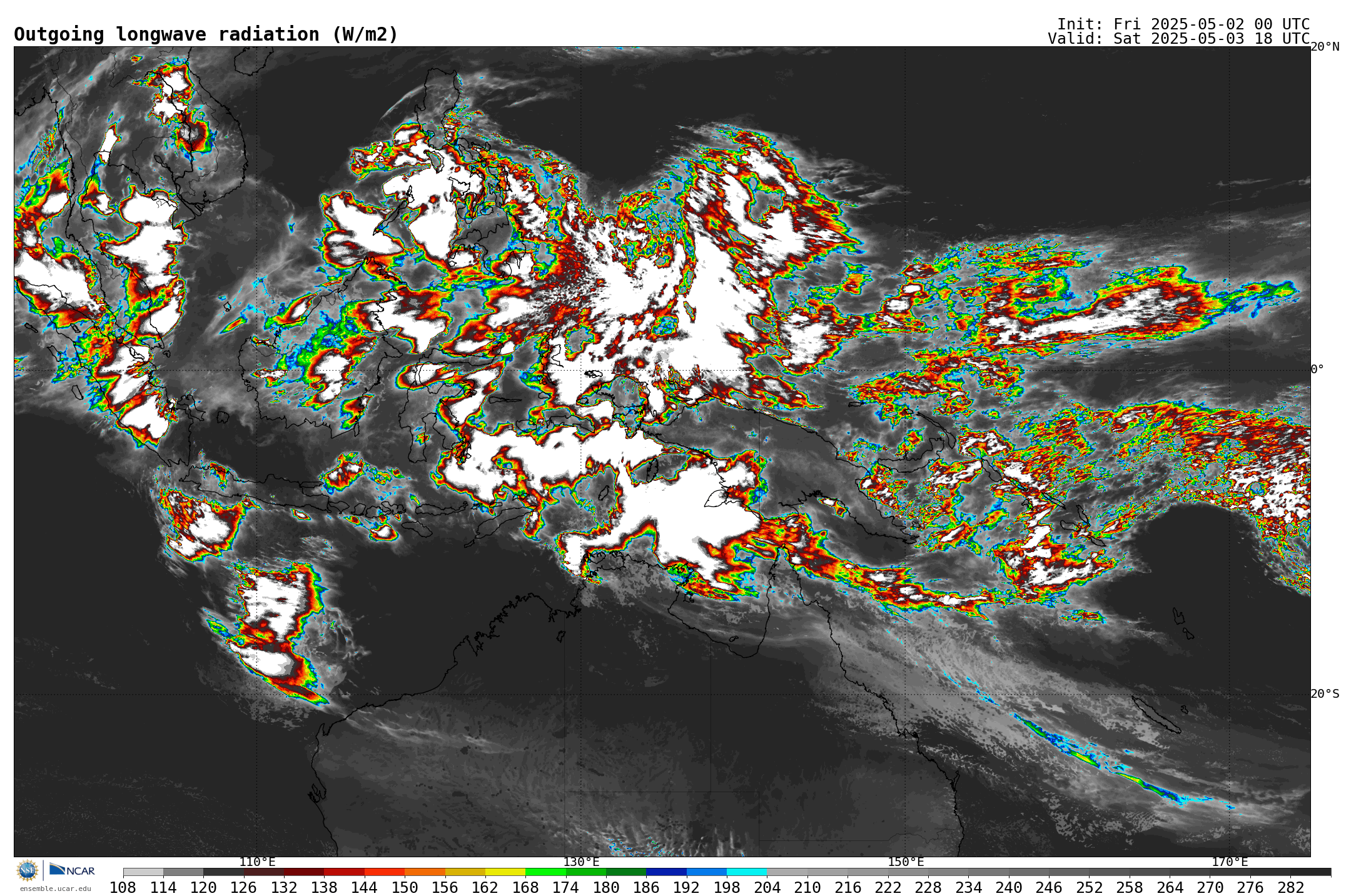Pick the navy blue 186–192 colorbar swatch
1351x896 pixels.
coord(666,872)
